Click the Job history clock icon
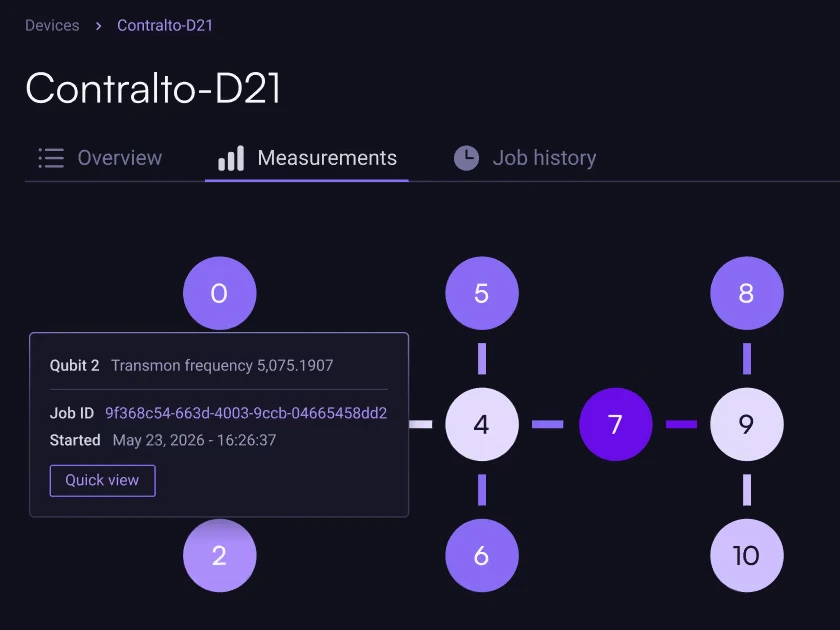This screenshot has height=630, width=840. (x=467, y=158)
